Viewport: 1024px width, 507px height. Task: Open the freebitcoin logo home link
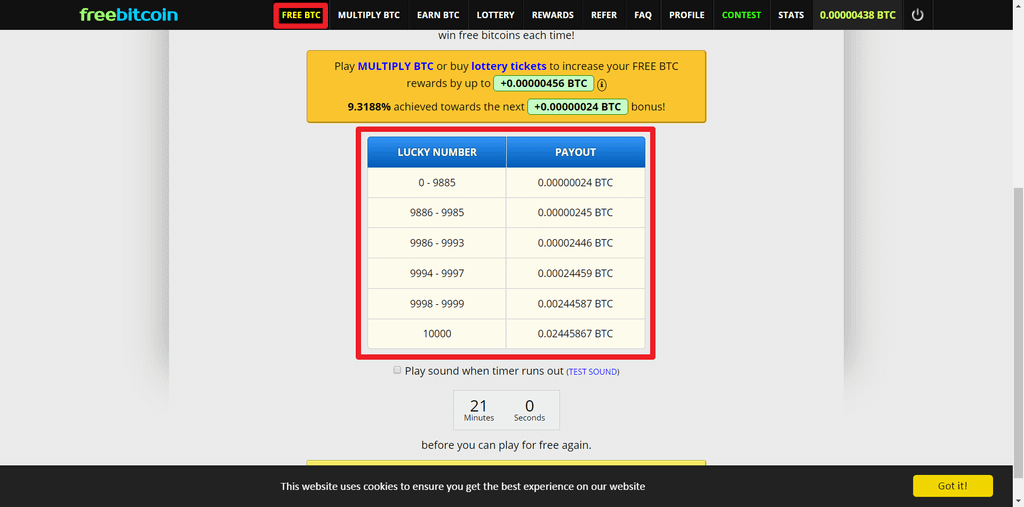point(129,14)
